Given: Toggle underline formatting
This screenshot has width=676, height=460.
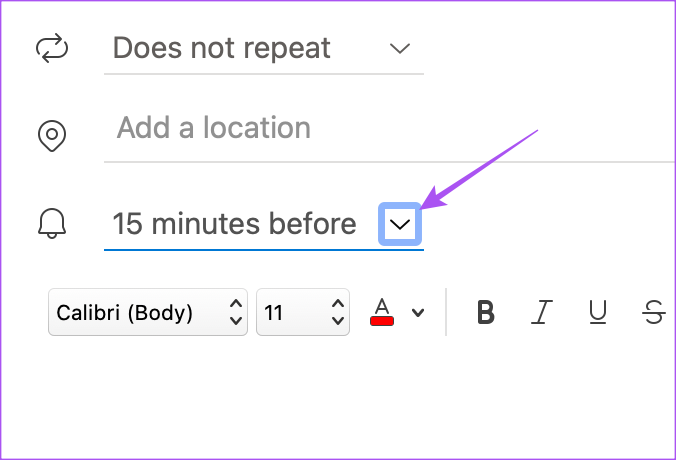Looking at the screenshot, I should tap(598, 313).
